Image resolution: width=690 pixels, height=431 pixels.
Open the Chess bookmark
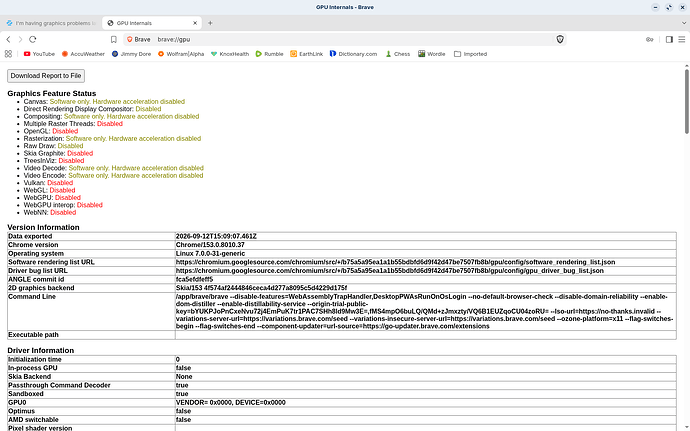point(397,54)
